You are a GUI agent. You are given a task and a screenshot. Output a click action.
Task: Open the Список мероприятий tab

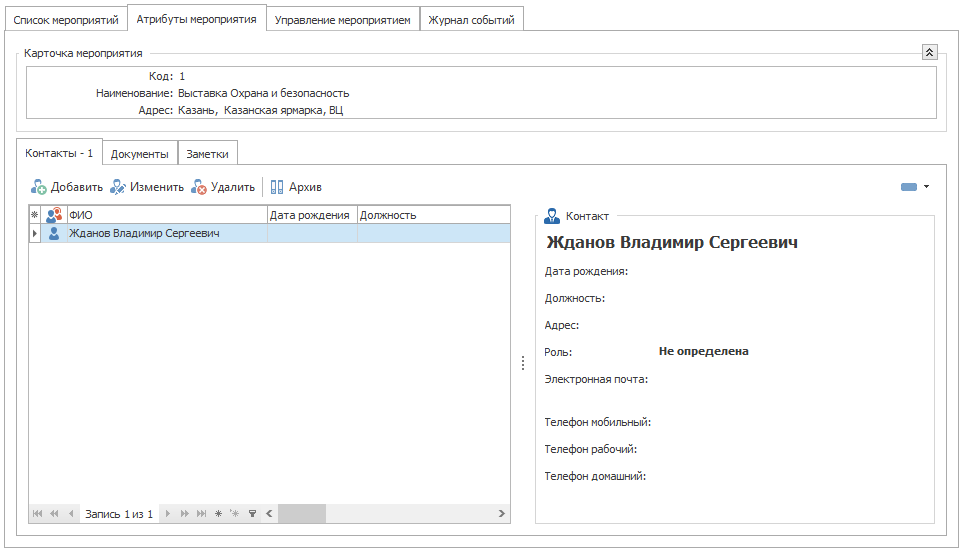[x=66, y=20]
